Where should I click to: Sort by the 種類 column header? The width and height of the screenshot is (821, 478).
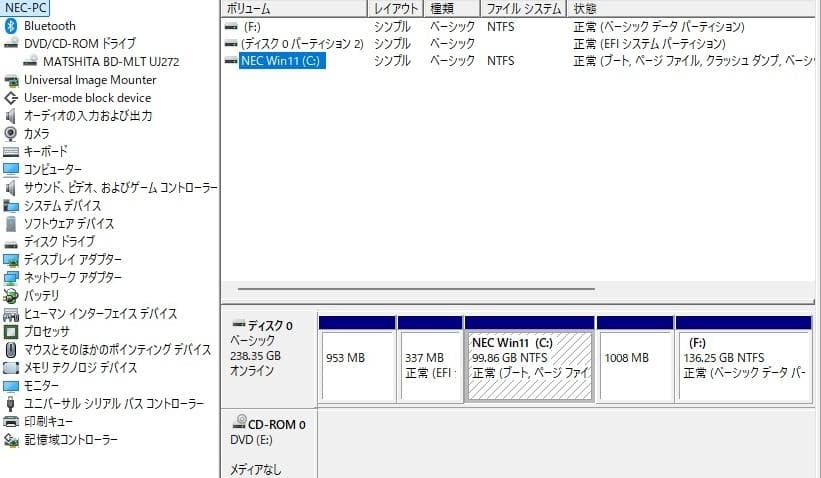[x=452, y=8]
